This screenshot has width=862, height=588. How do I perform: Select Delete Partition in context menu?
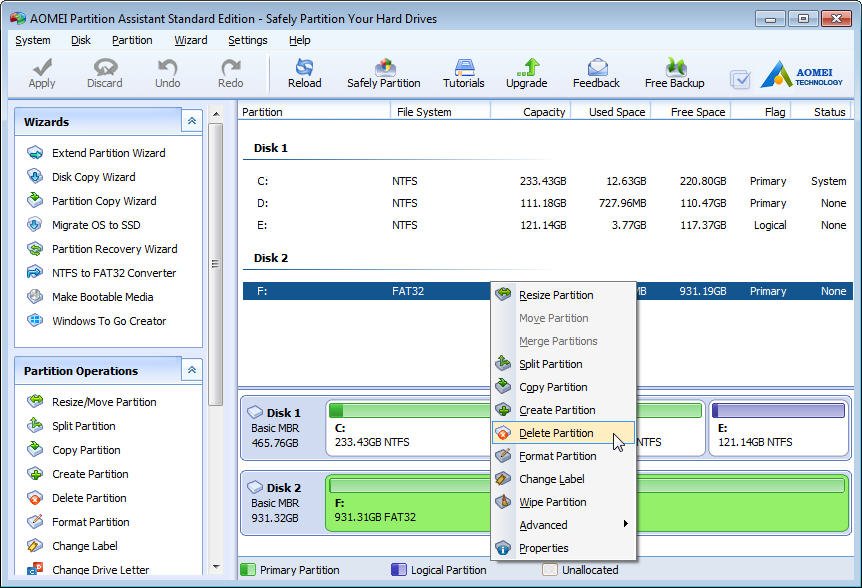pyautogui.click(x=563, y=433)
